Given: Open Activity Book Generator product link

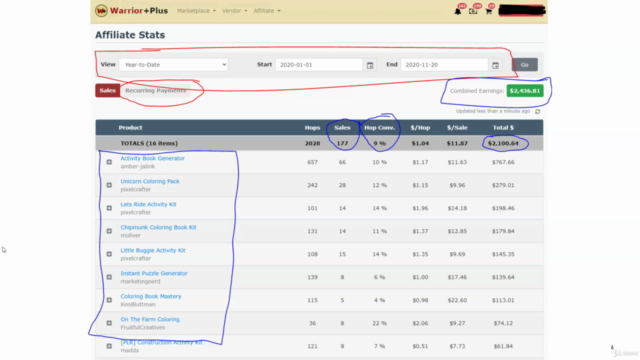Looking at the screenshot, I should (152, 158).
